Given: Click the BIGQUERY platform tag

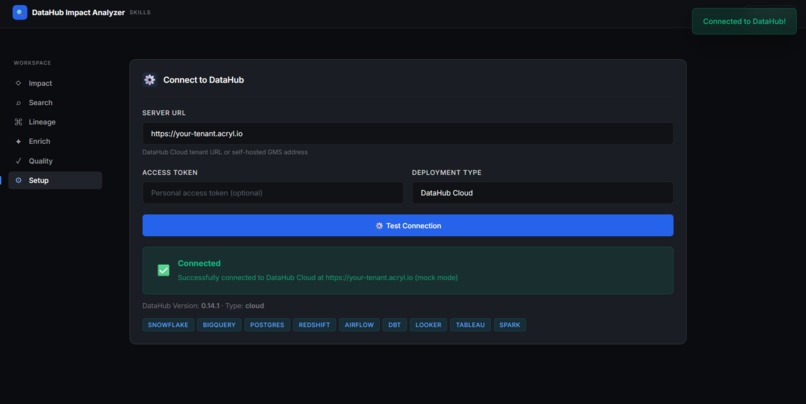Looking at the screenshot, I should click(219, 325).
